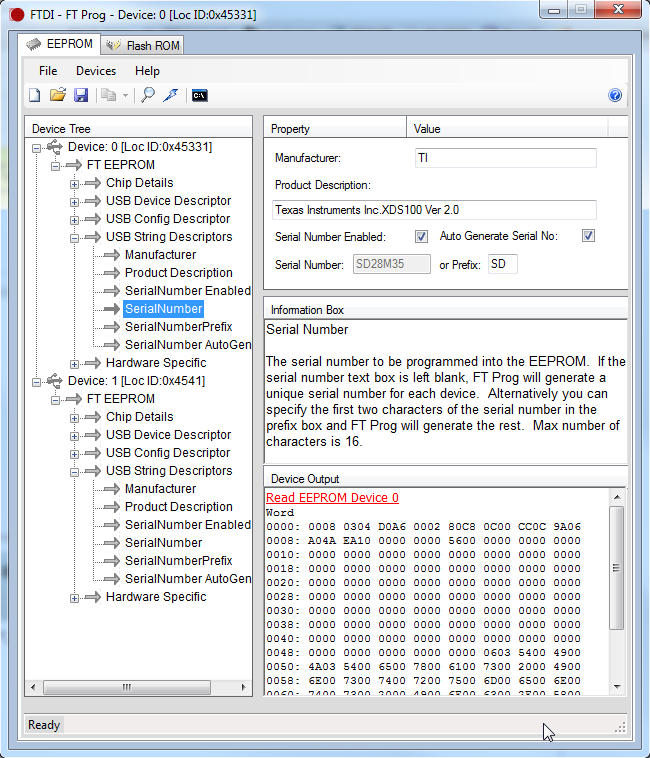Click the Device Tree scroll right arrow

pyautogui.click(x=243, y=687)
